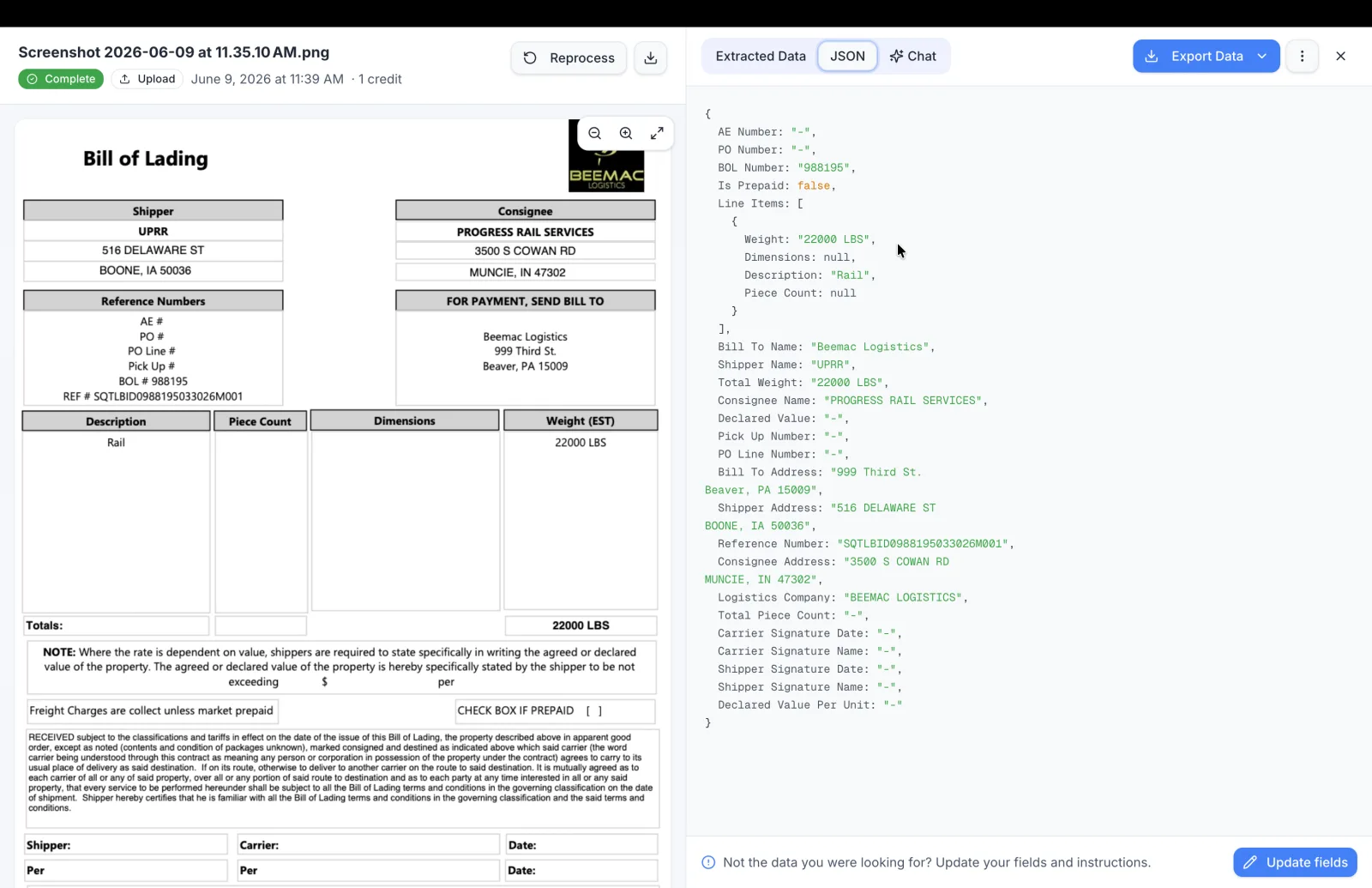Click the "Freight Charges are collect unless market prepaid" box
The image size is (1372, 888).
tap(152, 710)
